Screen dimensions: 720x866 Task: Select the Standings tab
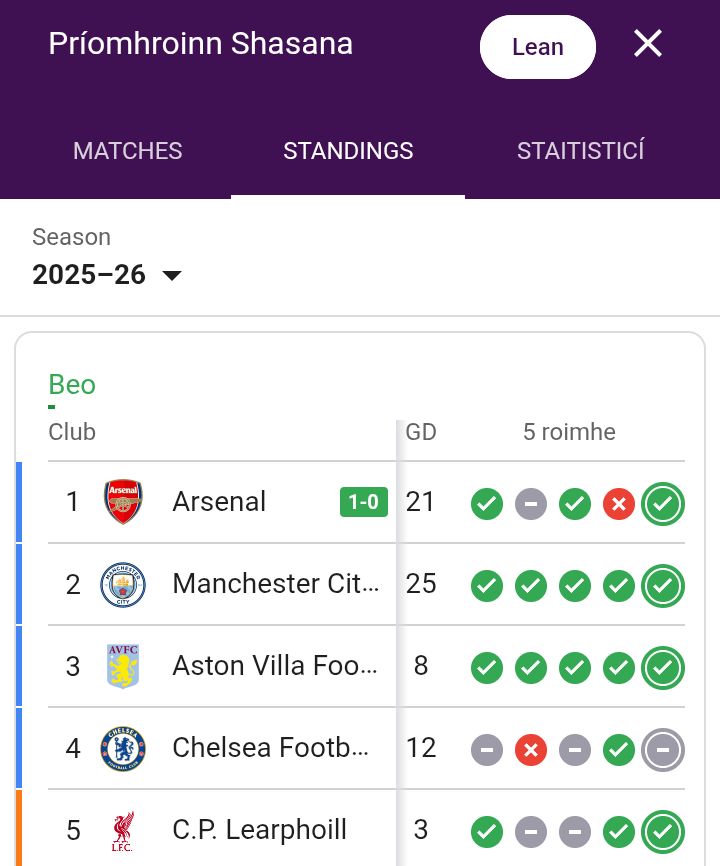pyautogui.click(x=348, y=151)
